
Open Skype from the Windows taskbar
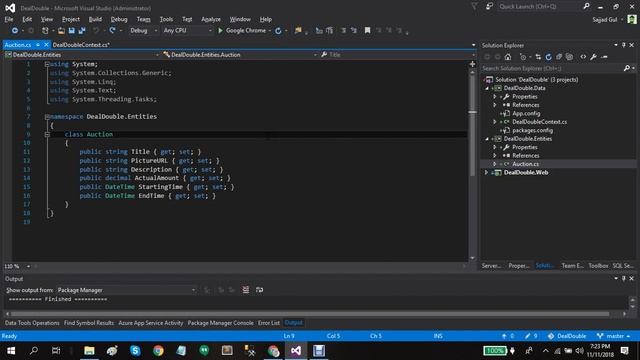click(135, 351)
